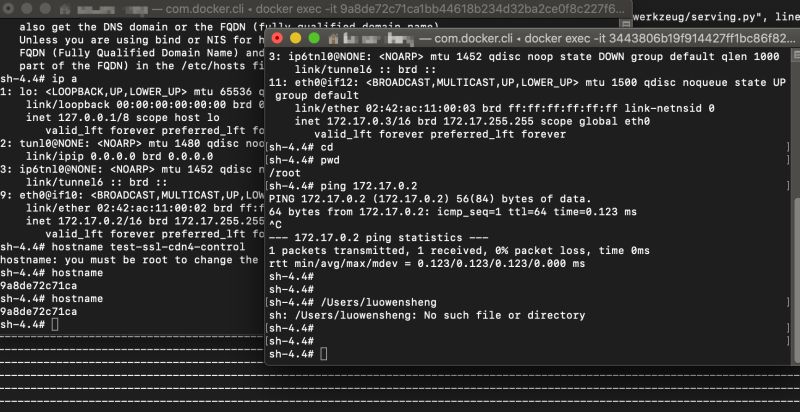This screenshot has width=800, height=412.
Task: Click 'inet 172.17.0.2/16' address line
Action: [146, 221]
